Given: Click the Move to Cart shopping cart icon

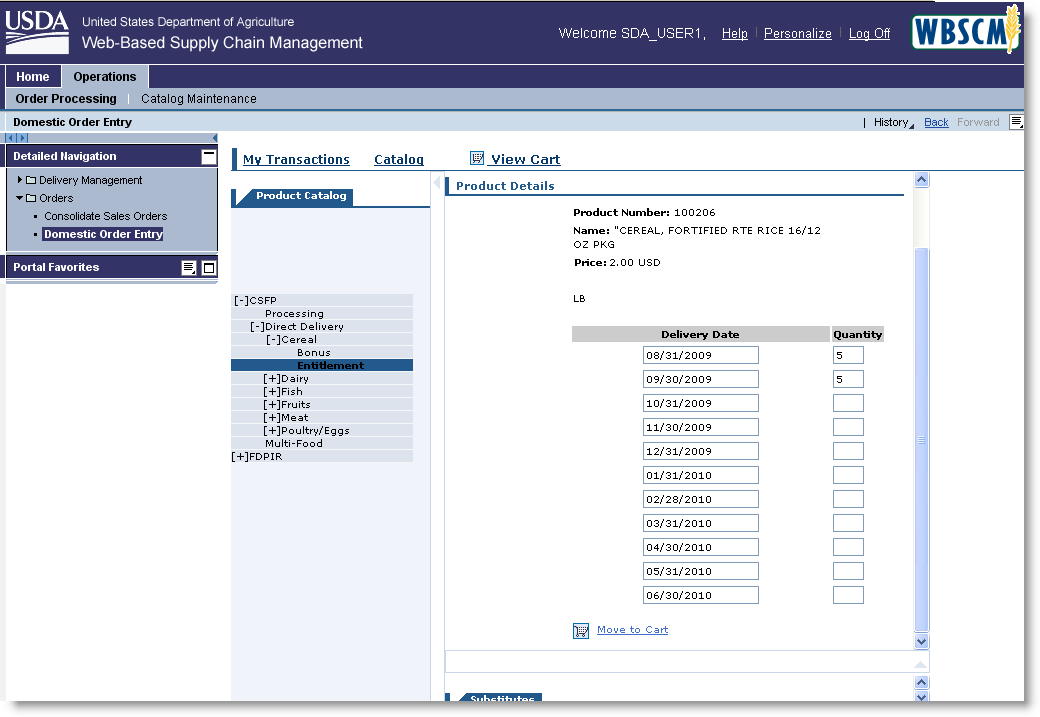Looking at the screenshot, I should coord(581,630).
